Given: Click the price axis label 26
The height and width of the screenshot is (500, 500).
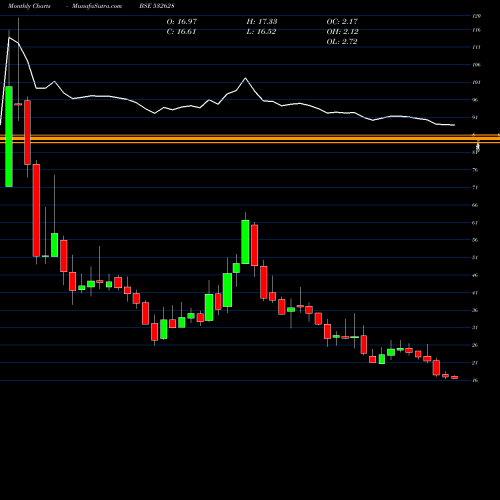Looking at the screenshot, I should 476,345.
